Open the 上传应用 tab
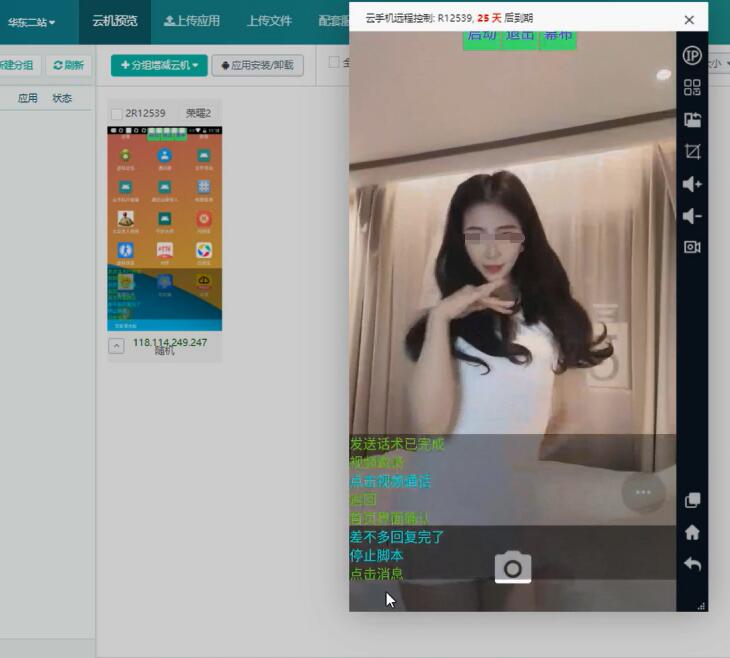 click(192, 21)
